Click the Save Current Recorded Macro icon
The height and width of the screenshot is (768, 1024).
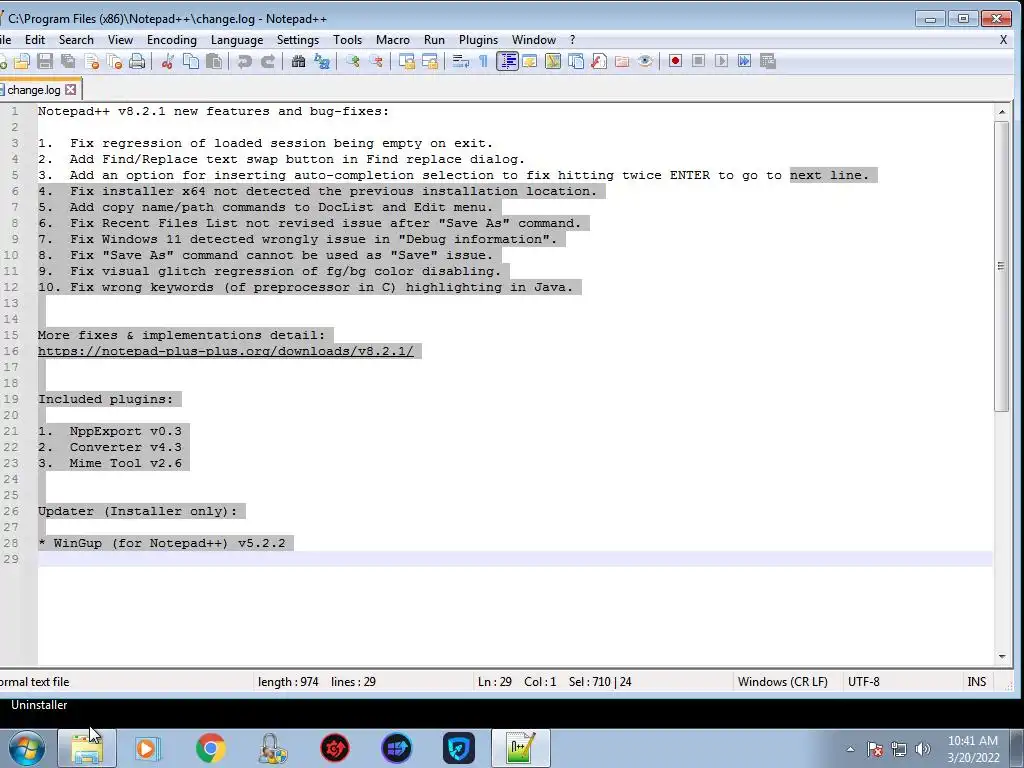point(768,61)
